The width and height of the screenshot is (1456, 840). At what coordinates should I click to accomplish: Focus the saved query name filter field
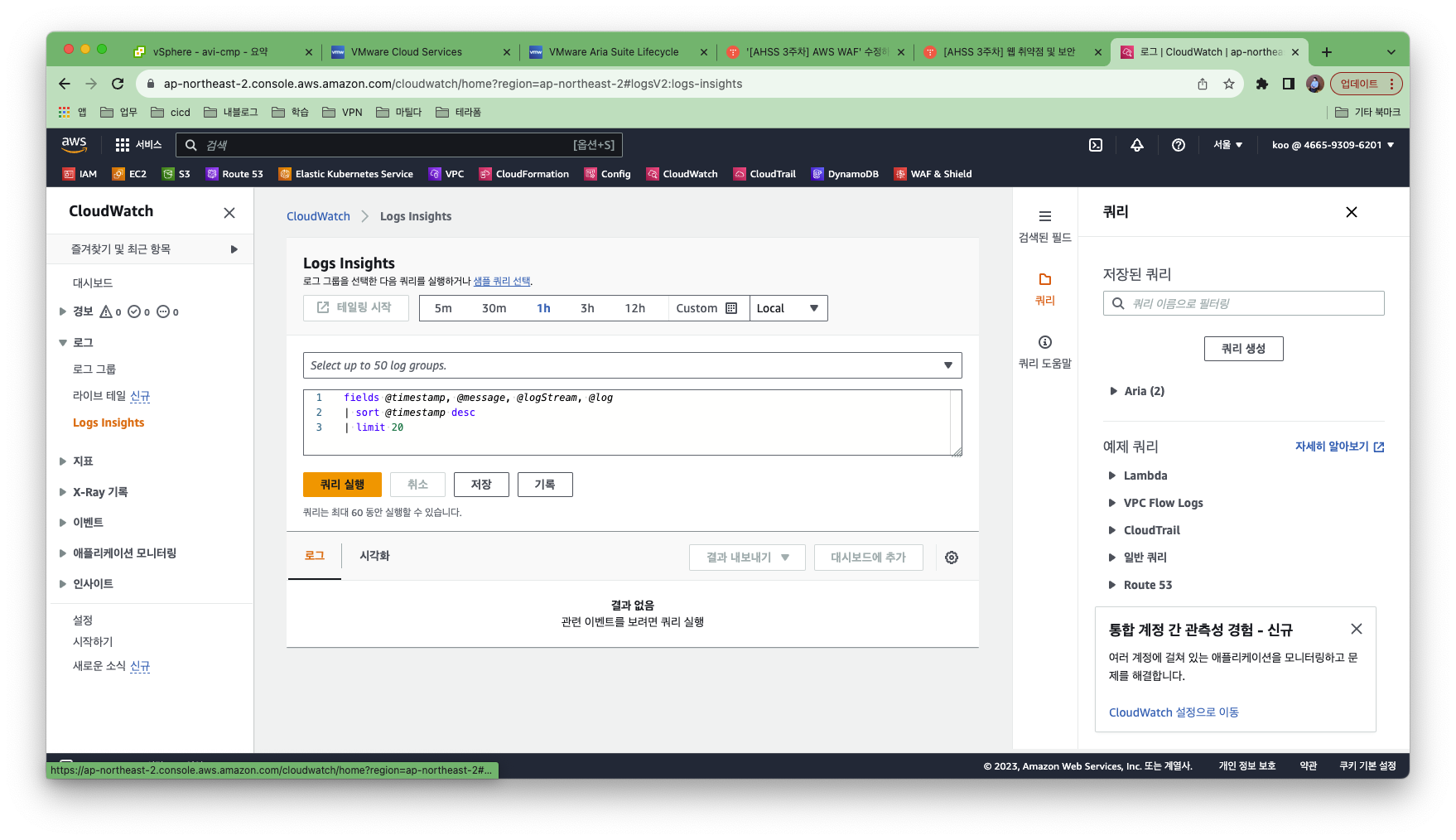[1243, 303]
